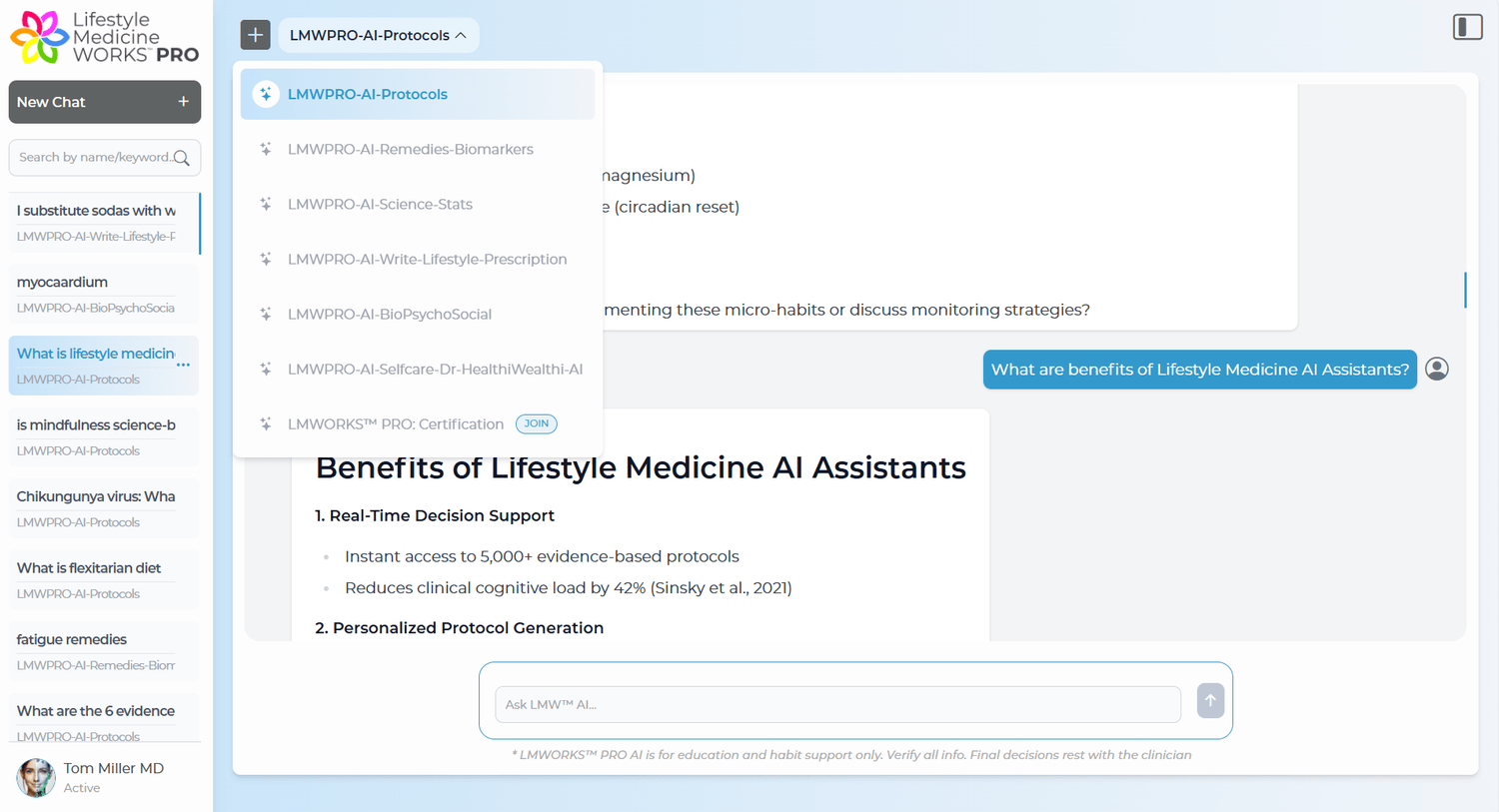Click the plus icon beside the model selector
The width and height of the screenshot is (1499, 812).
click(x=256, y=35)
